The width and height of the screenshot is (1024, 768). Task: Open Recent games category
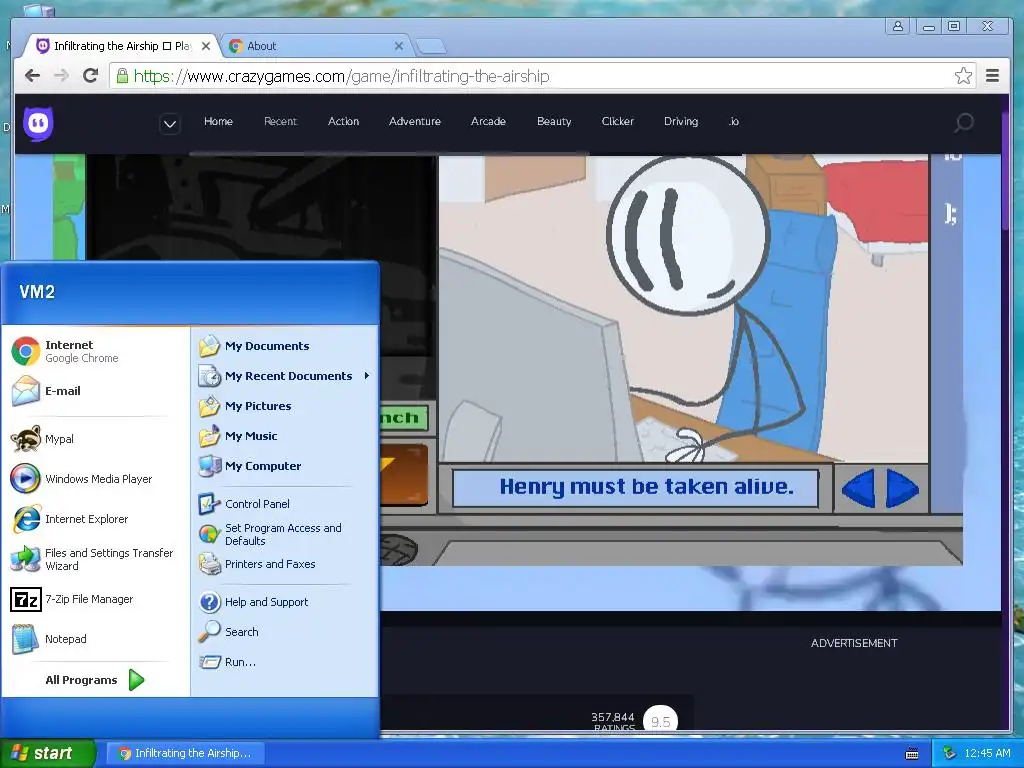click(280, 121)
